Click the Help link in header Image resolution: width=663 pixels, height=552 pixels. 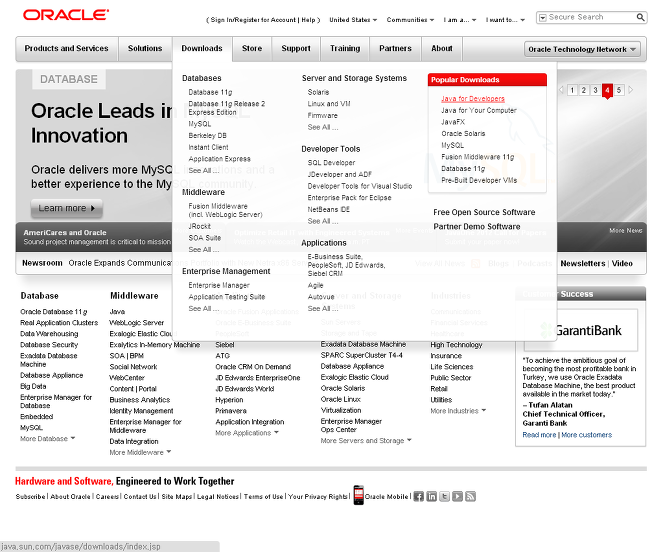coord(308,20)
